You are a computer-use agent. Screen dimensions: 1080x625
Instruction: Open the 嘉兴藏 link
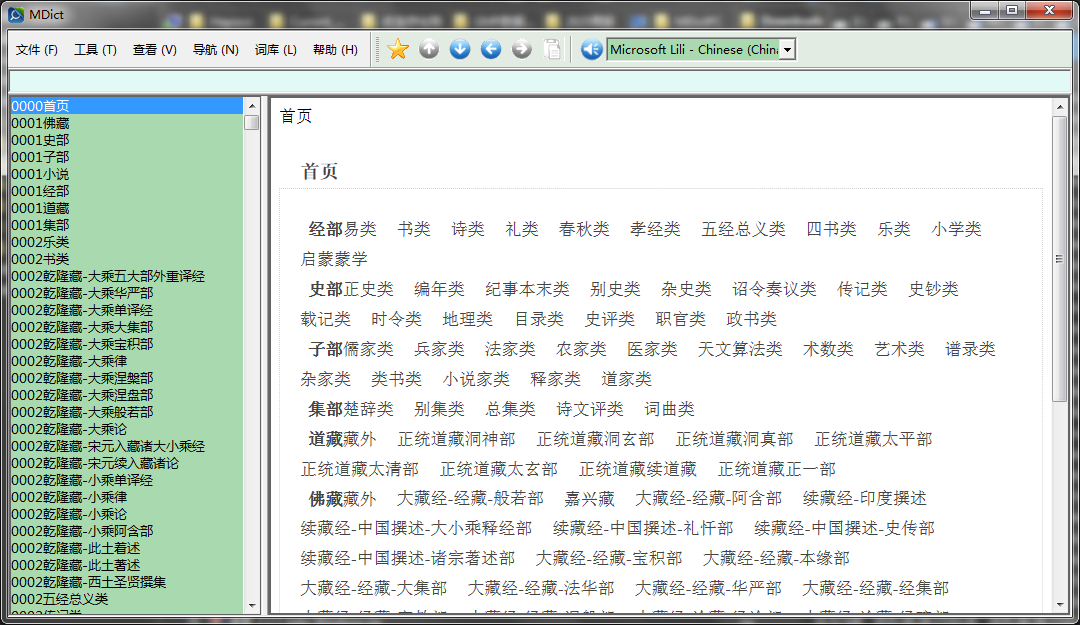coord(589,498)
